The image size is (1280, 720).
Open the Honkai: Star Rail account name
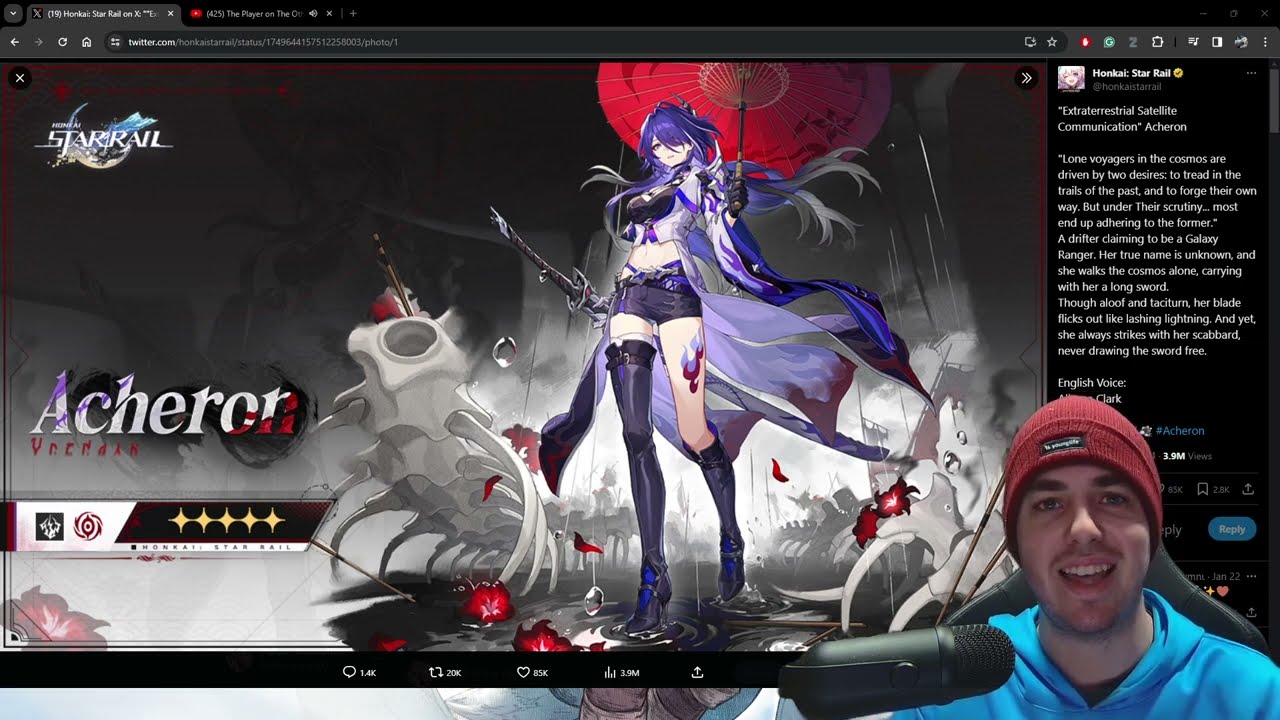click(1131, 73)
